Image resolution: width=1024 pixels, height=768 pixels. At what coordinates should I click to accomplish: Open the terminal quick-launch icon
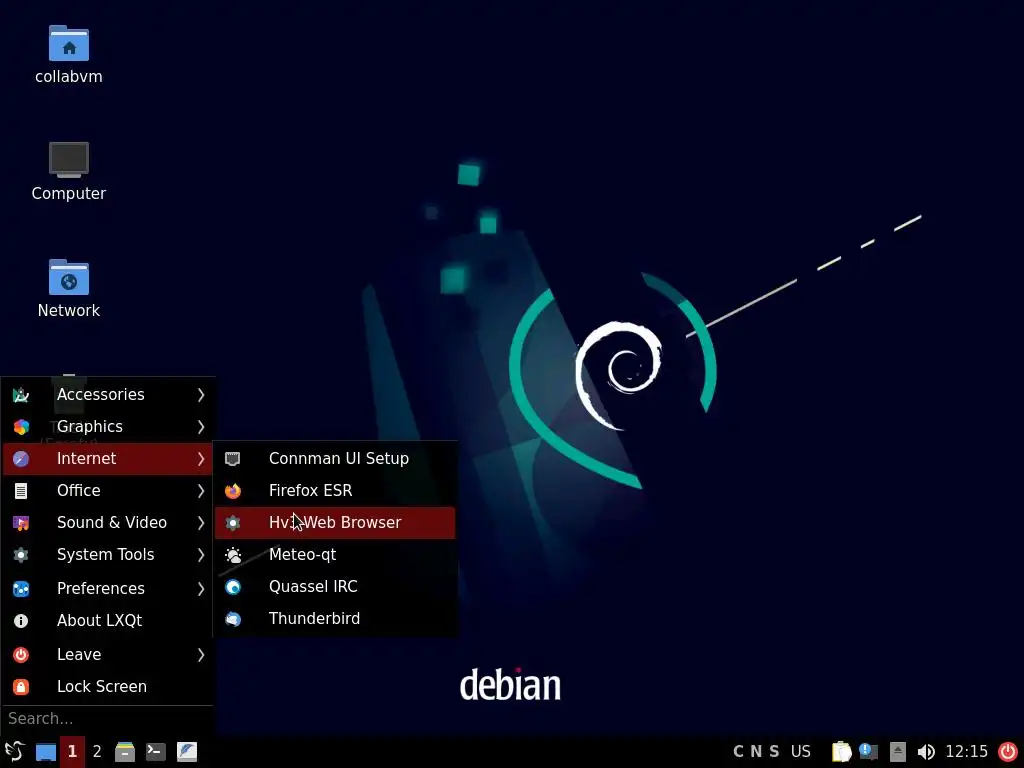tap(155, 752)
